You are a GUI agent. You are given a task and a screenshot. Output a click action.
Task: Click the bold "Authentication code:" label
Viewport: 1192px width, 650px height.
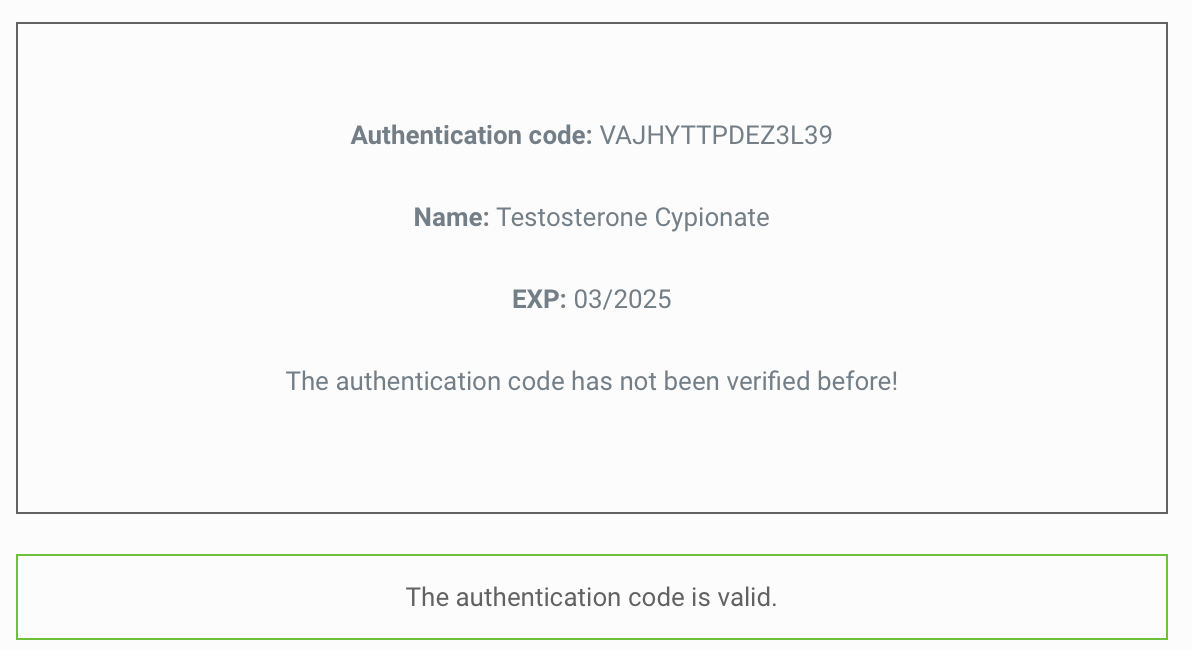click(471, 136)
